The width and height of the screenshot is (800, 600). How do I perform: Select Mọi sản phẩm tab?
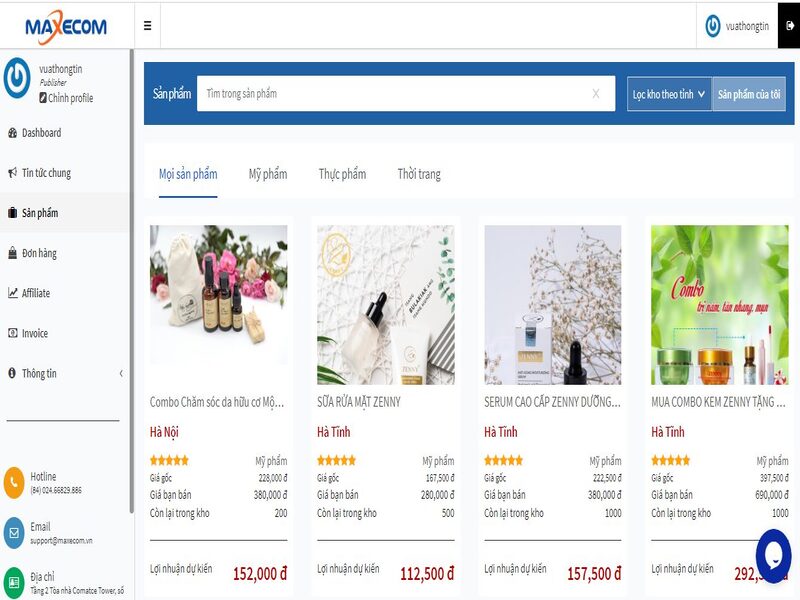(x=188, y=174)
